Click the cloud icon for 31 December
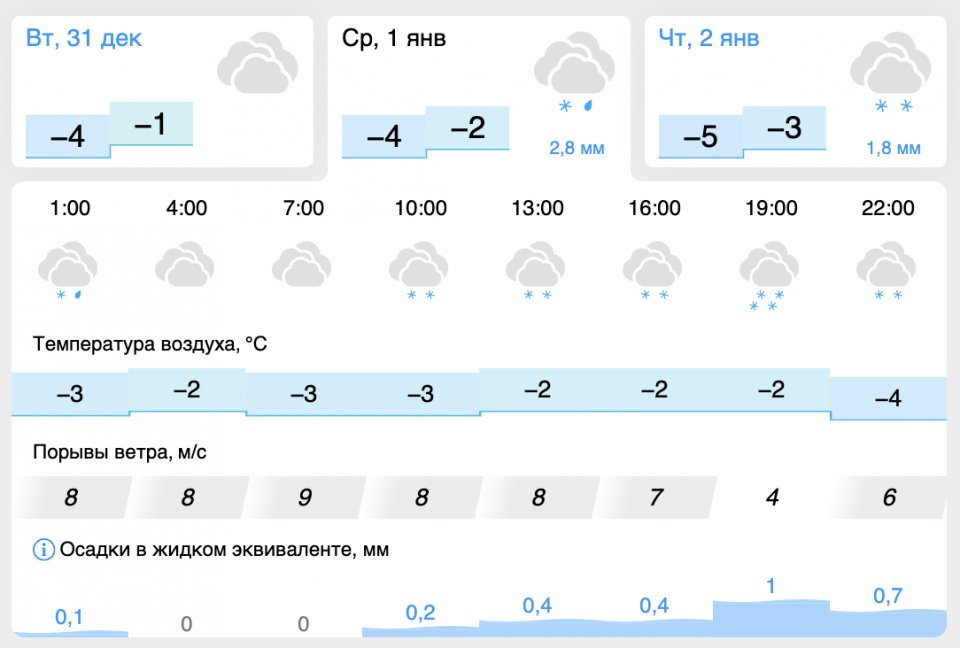The width and height of the screenshot is (960, 648). point(256,63)
